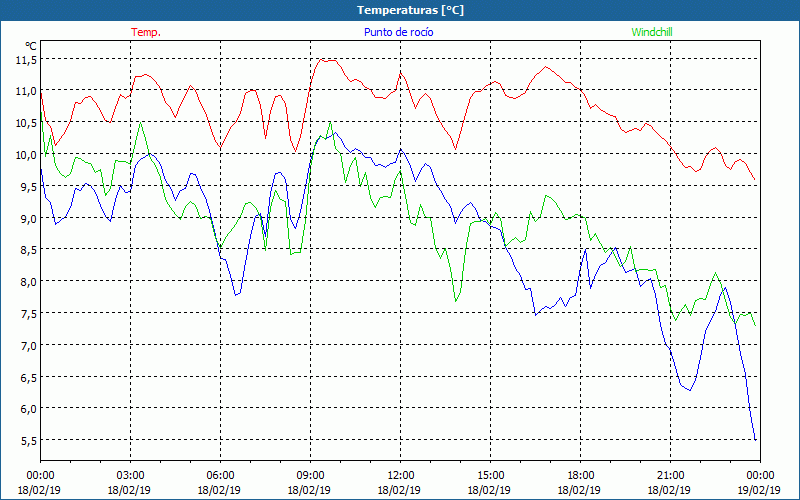Click the 03:00 time axis label
Viewport: 800px width, 500px height.
pos(130,476)
